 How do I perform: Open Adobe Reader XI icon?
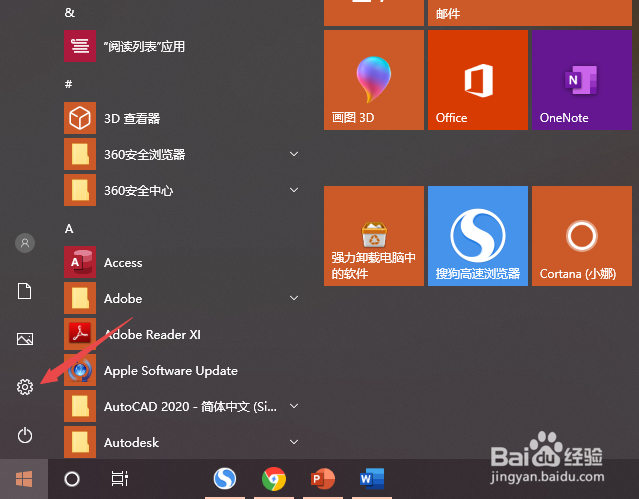[80, 334]
